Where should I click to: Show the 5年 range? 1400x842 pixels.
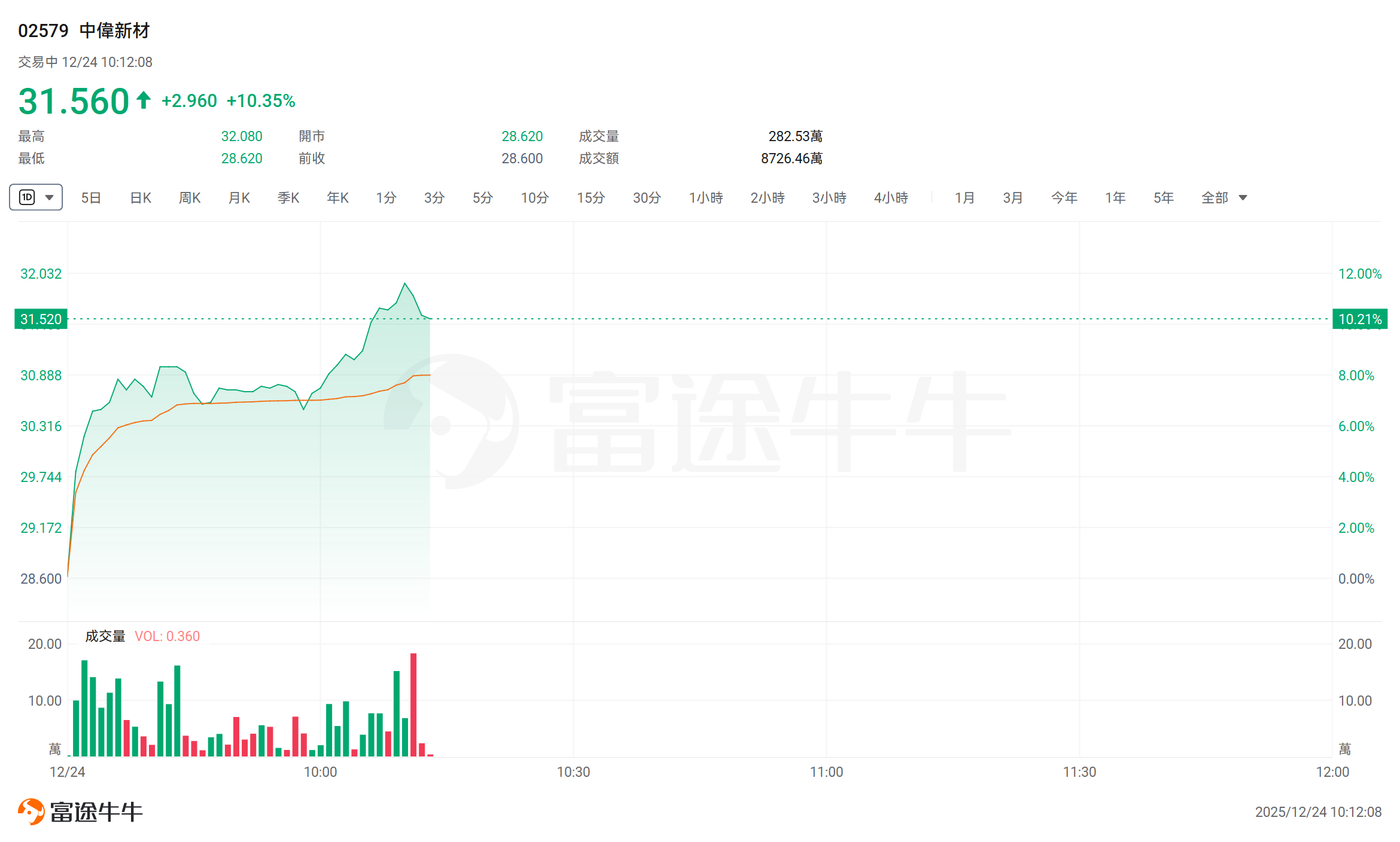click(x=1164, y=198)
